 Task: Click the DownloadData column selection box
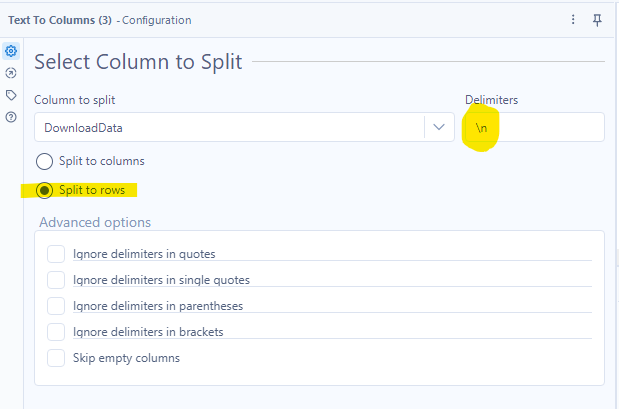[230, 127]
